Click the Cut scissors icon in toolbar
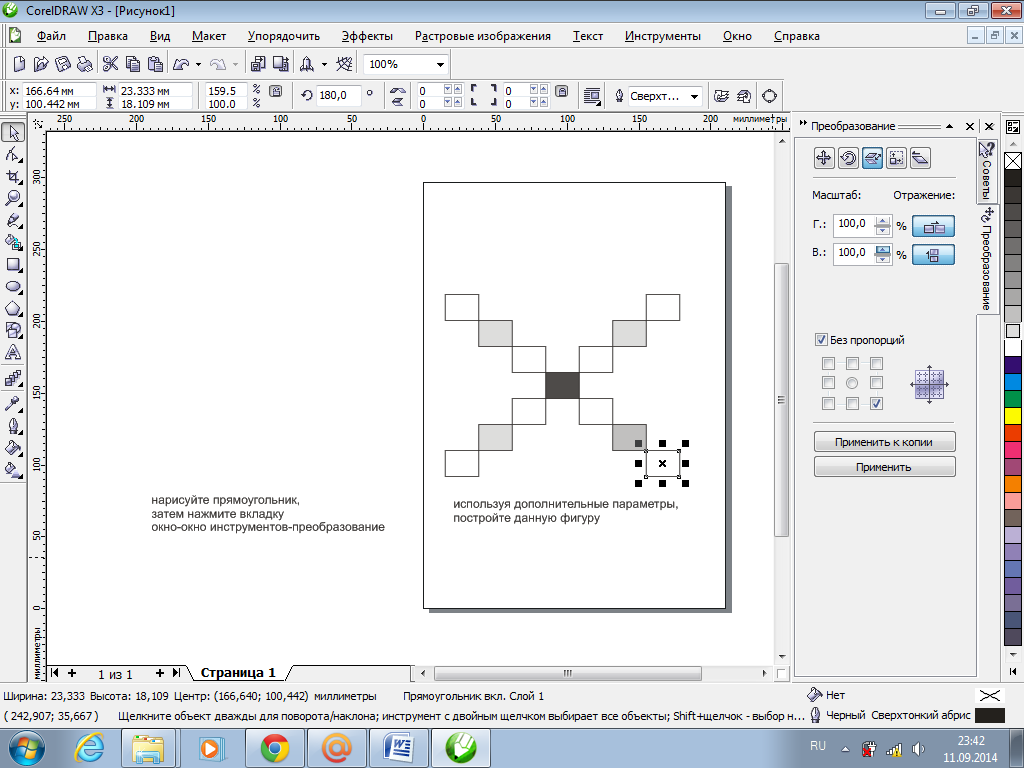Viewport: 1024px width, 768px height. pos(110,64)
